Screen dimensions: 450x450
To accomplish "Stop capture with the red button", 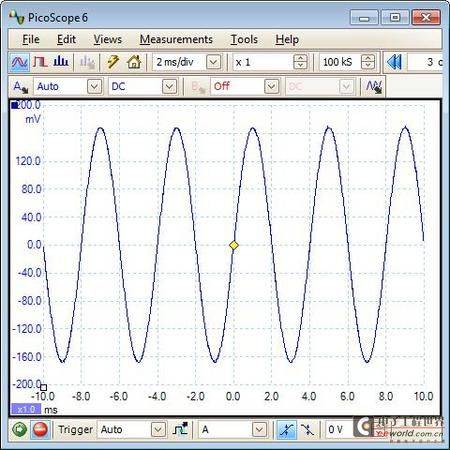I will [x=40, y=429].
